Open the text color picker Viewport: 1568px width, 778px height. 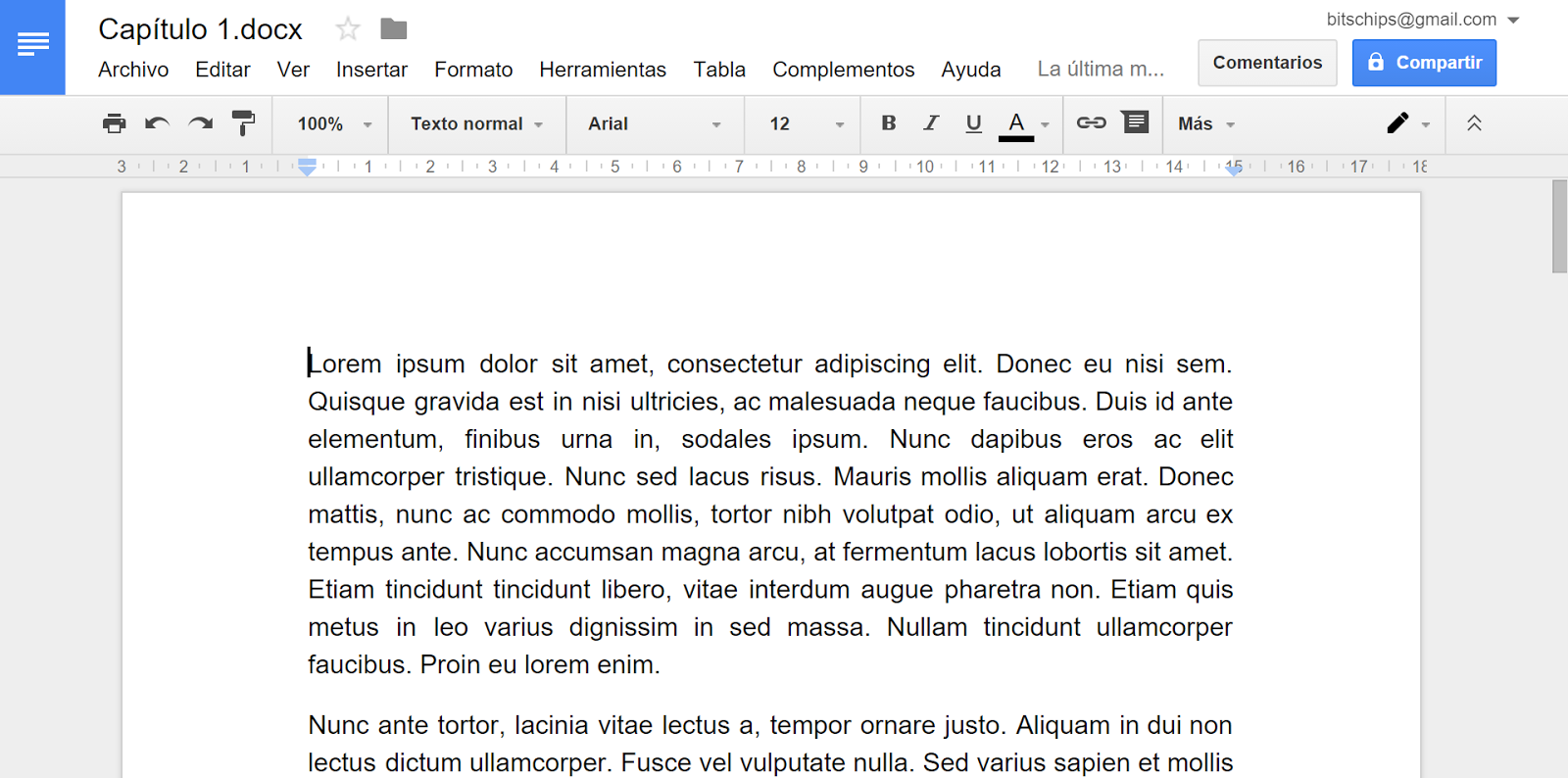coord(1016,124)
